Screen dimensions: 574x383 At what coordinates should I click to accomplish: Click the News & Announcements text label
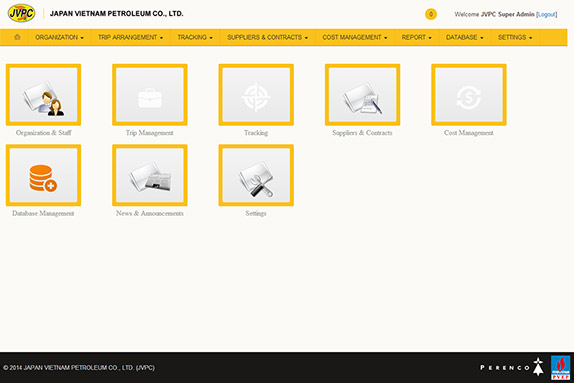pyautogui.click(x=150, y=213)
